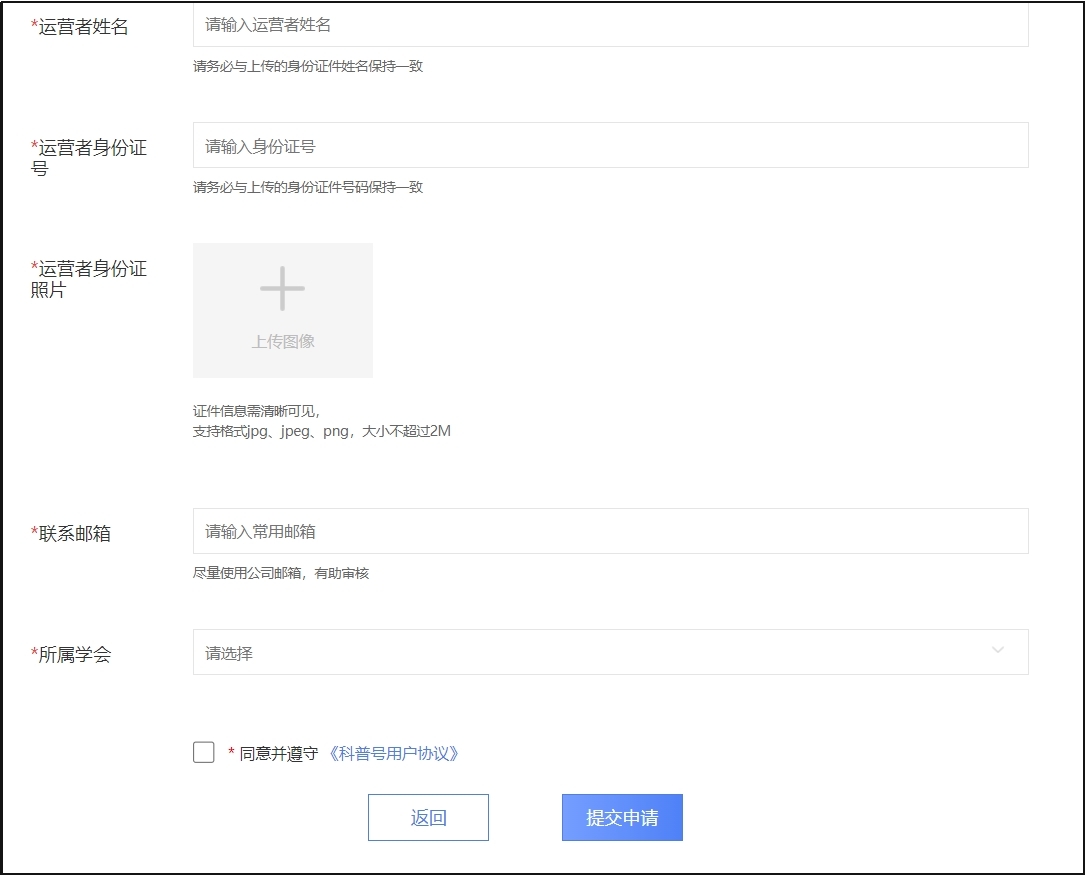This screenshot has width=1085, height=875.
Task: Click the 证件信息需清晰可见 note
Action: tap(256, 411)
